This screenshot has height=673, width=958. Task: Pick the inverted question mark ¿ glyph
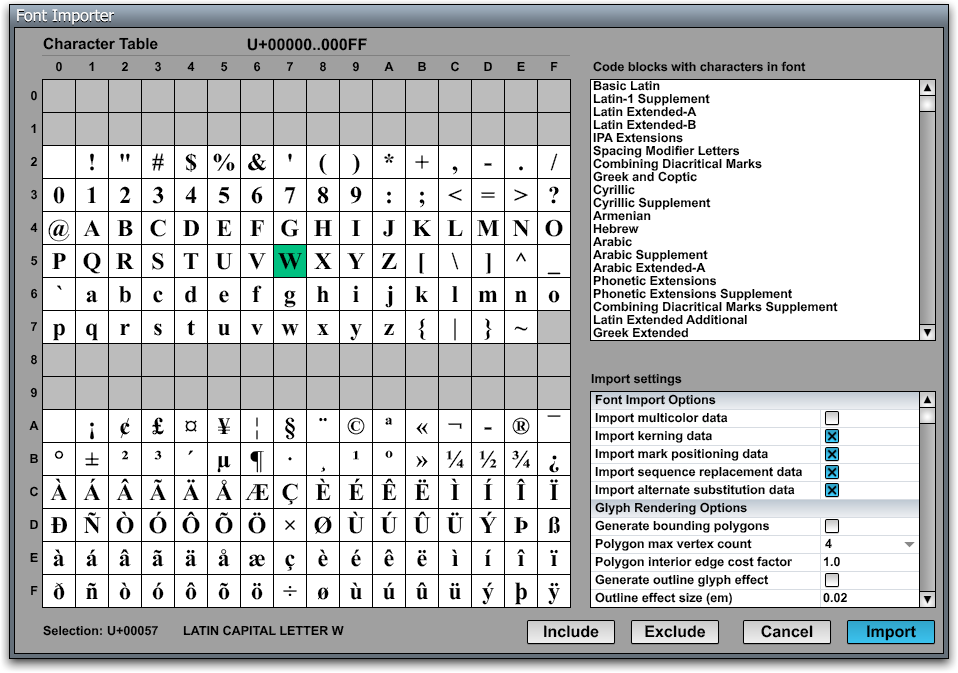pos(554,459)
